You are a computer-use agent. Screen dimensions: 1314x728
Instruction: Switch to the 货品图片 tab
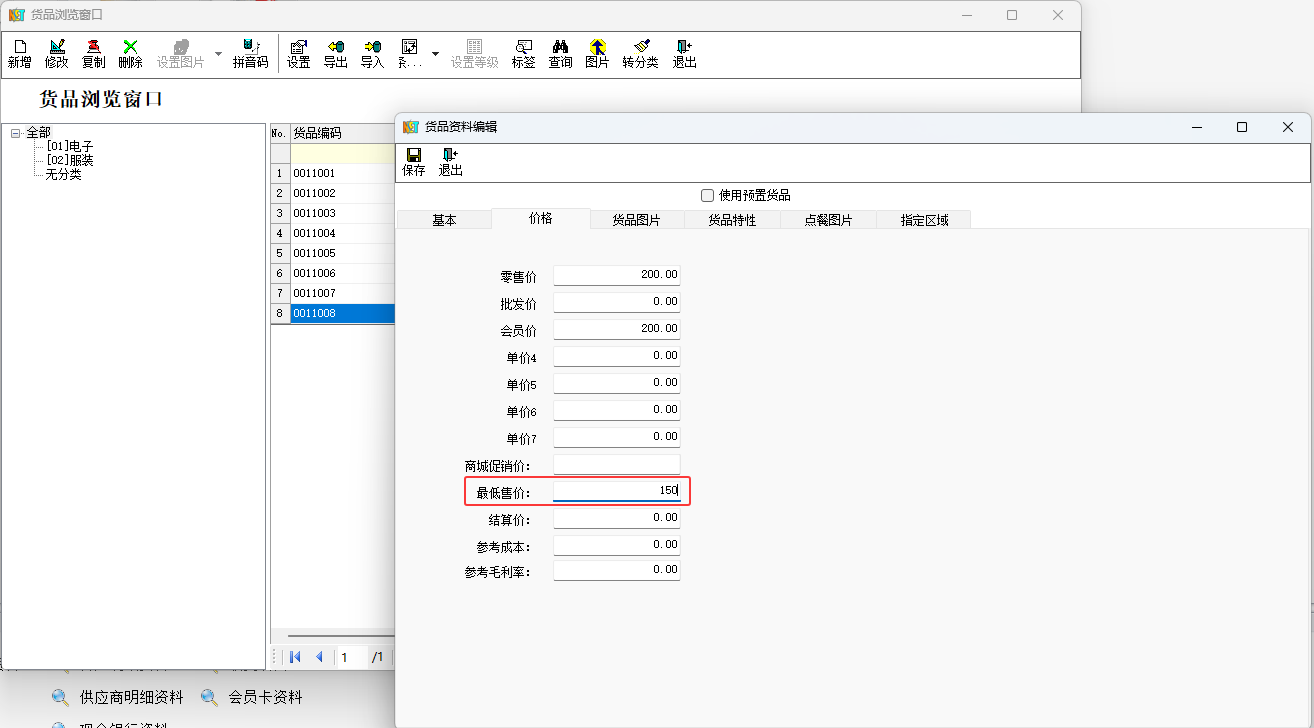point(636,220)
